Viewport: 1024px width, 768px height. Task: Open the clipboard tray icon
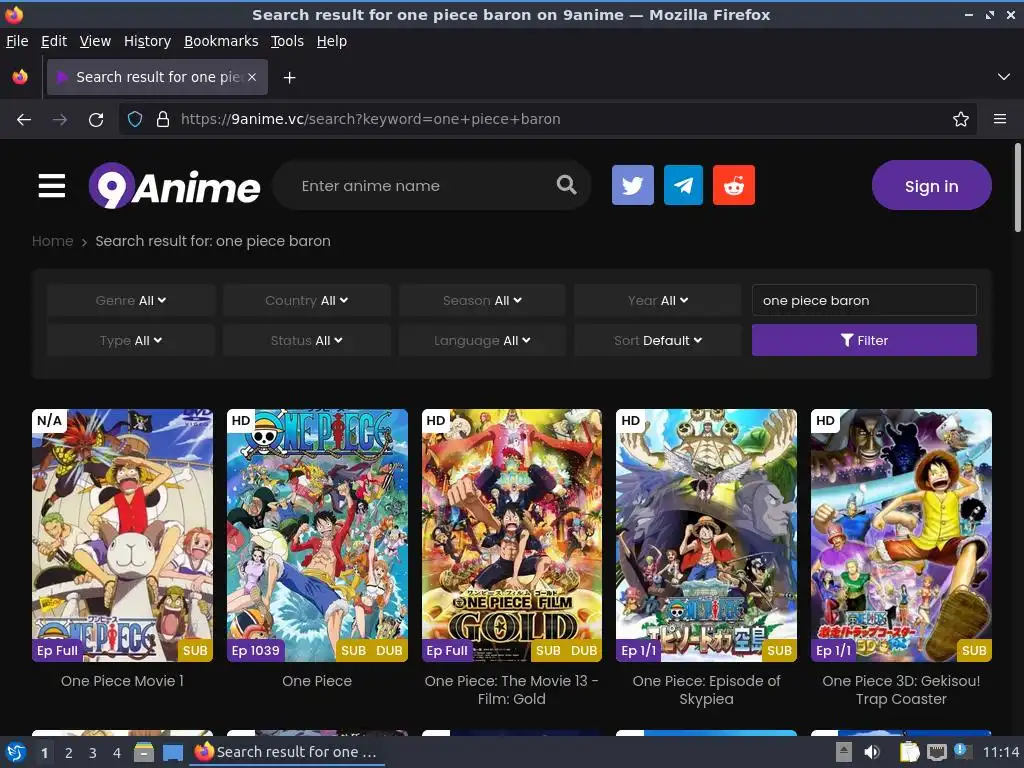coord(909,752)
